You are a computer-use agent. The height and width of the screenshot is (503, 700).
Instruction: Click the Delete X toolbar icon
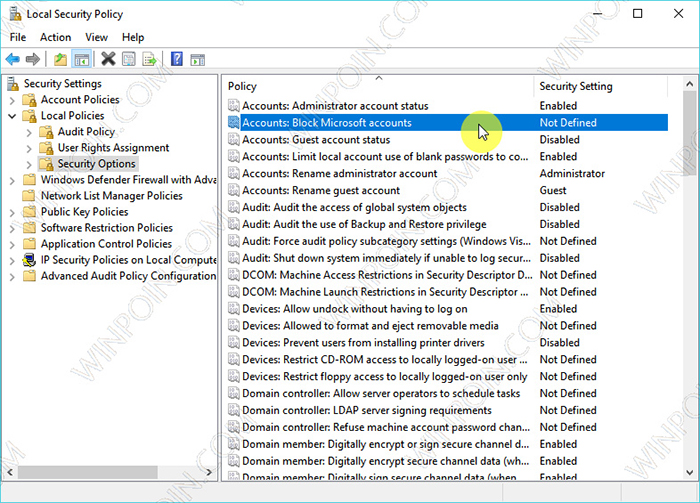(108, 59)
